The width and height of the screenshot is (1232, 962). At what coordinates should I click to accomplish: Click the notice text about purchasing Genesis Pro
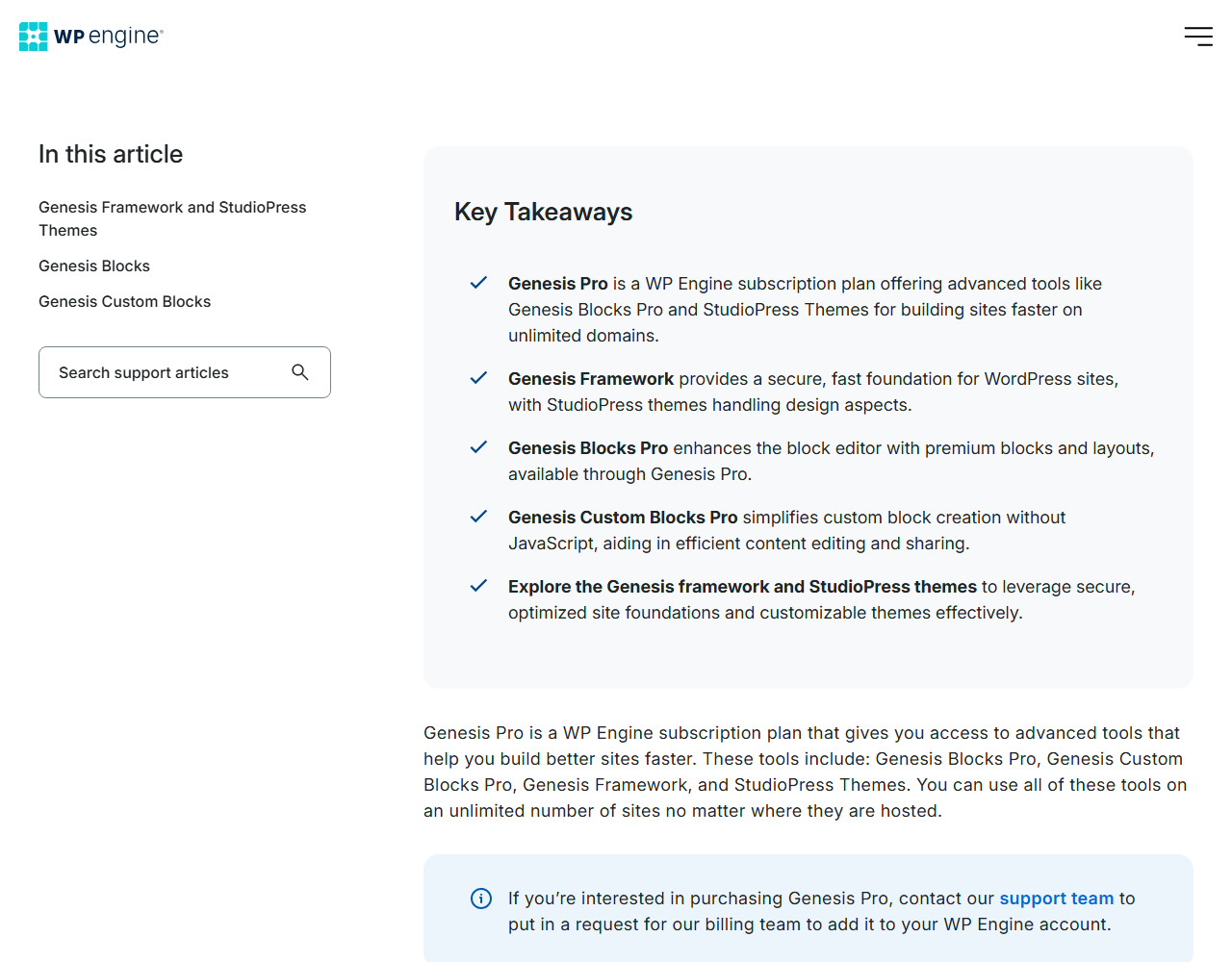[x=822, y=911]
